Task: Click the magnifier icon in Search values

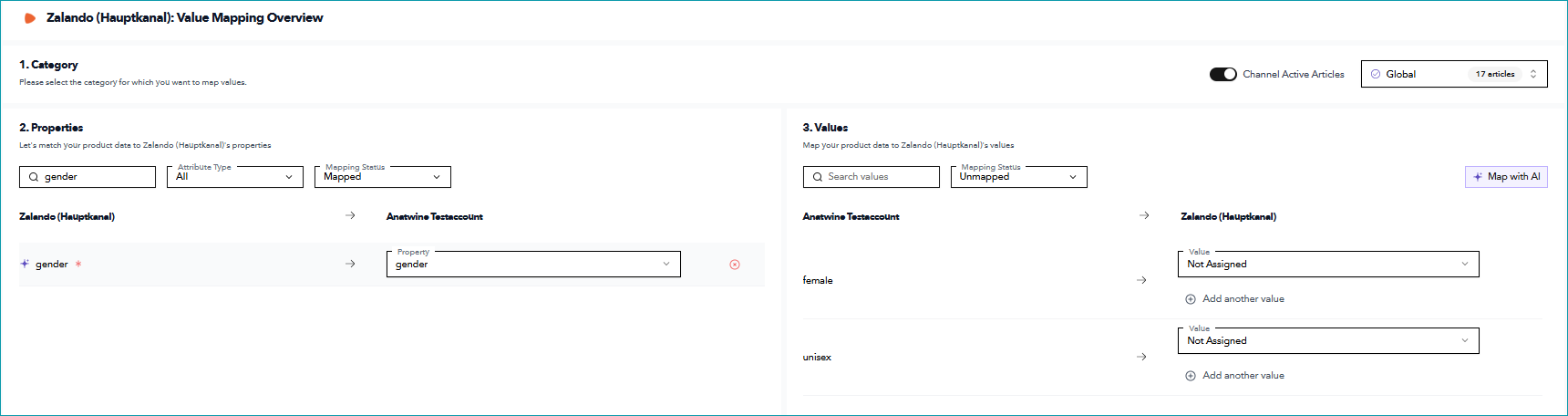Action: coord(818,177)
